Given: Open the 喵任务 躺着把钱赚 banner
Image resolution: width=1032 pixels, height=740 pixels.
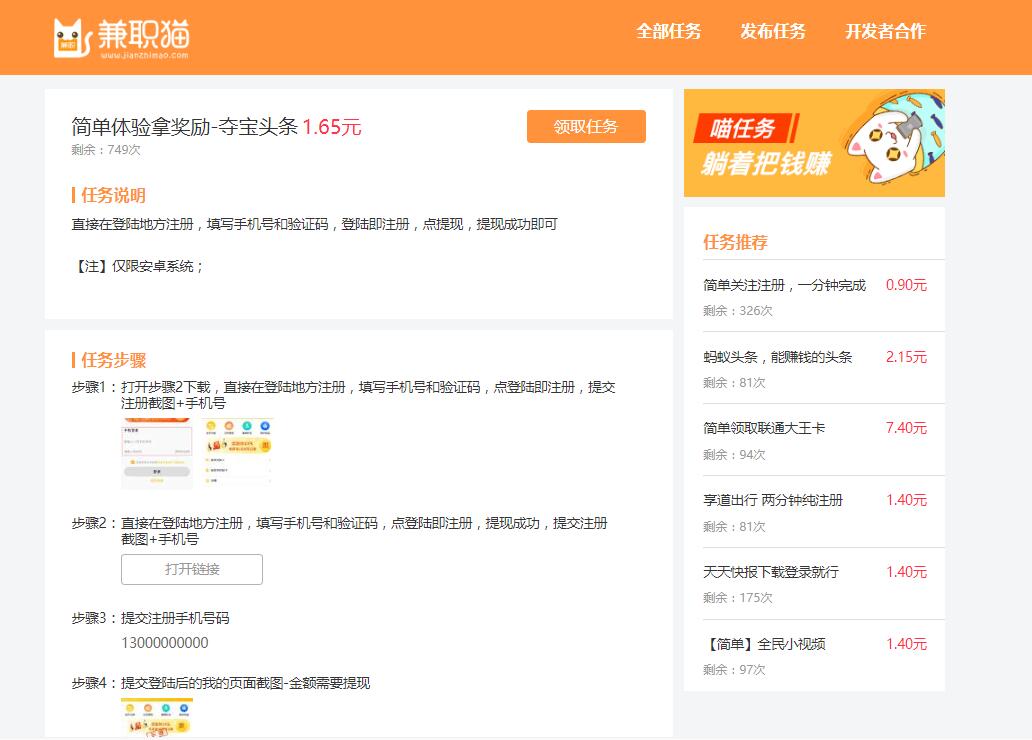Looking at the screenshot, I should (x=814, y=143).
